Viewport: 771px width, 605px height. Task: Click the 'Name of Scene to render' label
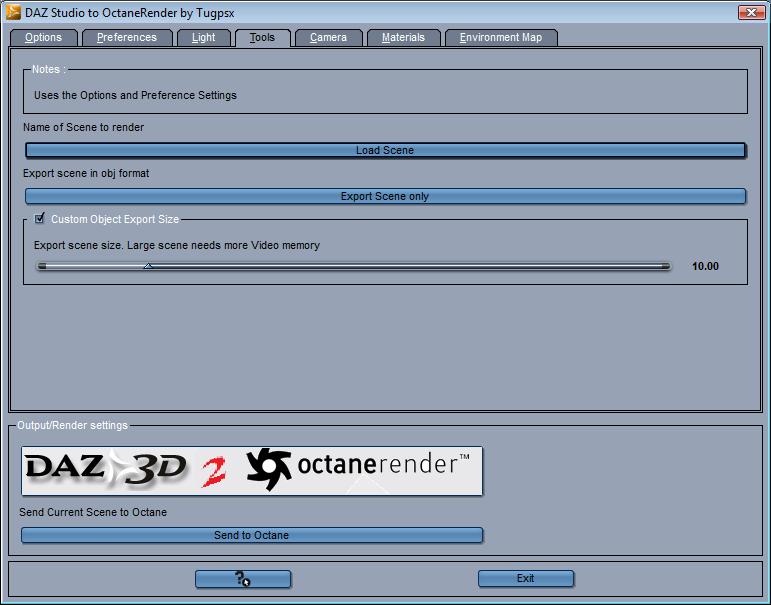[x=84, y=127]
